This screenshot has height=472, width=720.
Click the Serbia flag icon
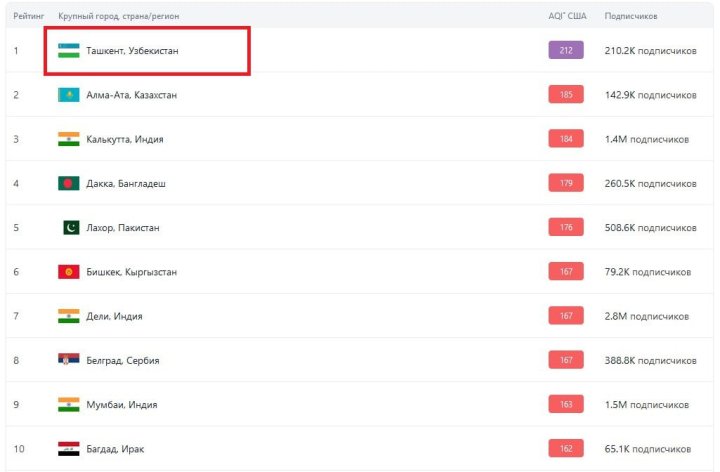point(68,360)
